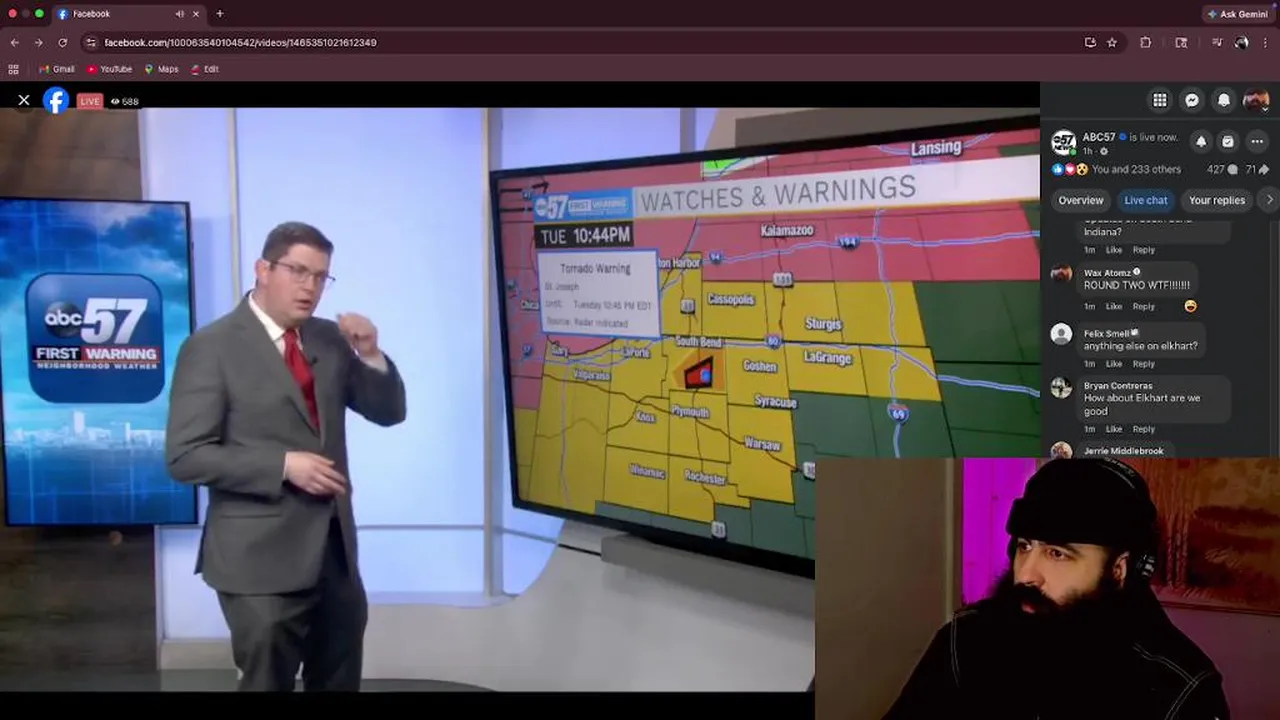Reply to Wax Atomz's comment

pos(1144,306)
